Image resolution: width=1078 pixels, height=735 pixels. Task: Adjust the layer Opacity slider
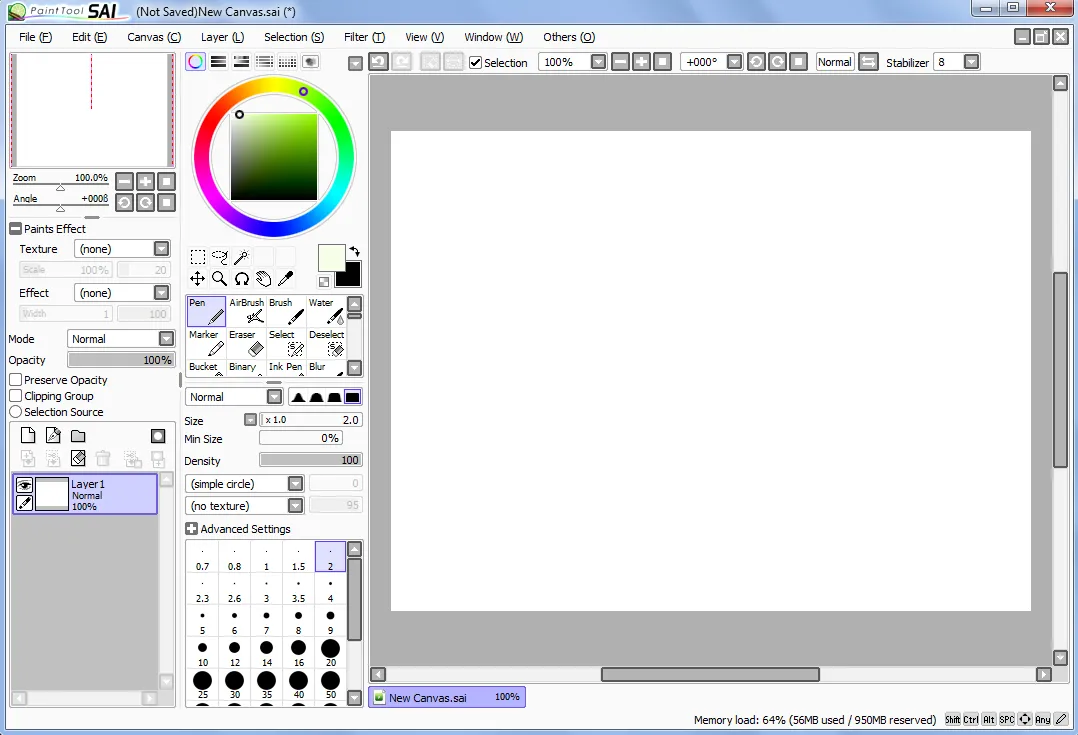(x=121, y=360)
